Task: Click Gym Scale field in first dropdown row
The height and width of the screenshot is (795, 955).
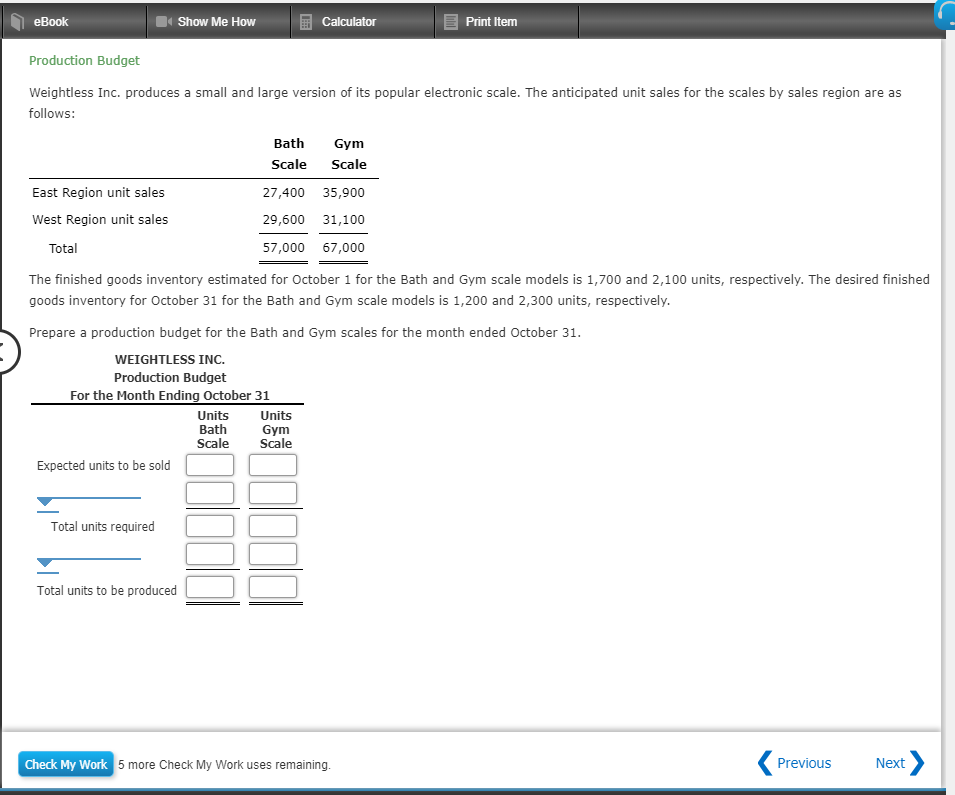Action: (273, 493)
